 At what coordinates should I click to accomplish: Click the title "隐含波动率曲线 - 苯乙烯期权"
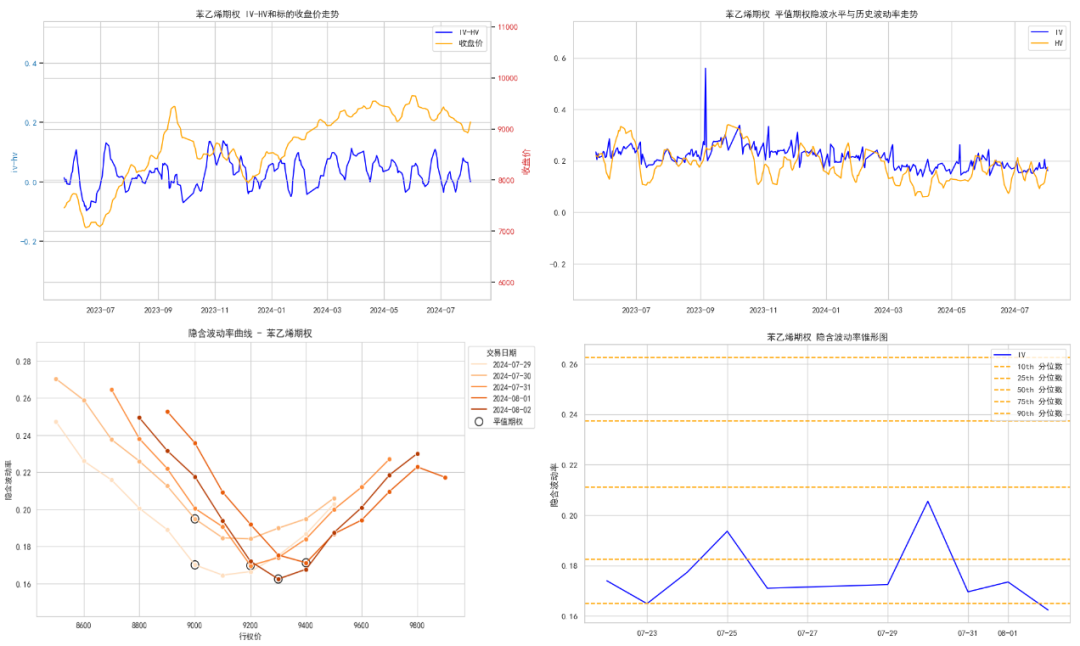click(250, 333)
